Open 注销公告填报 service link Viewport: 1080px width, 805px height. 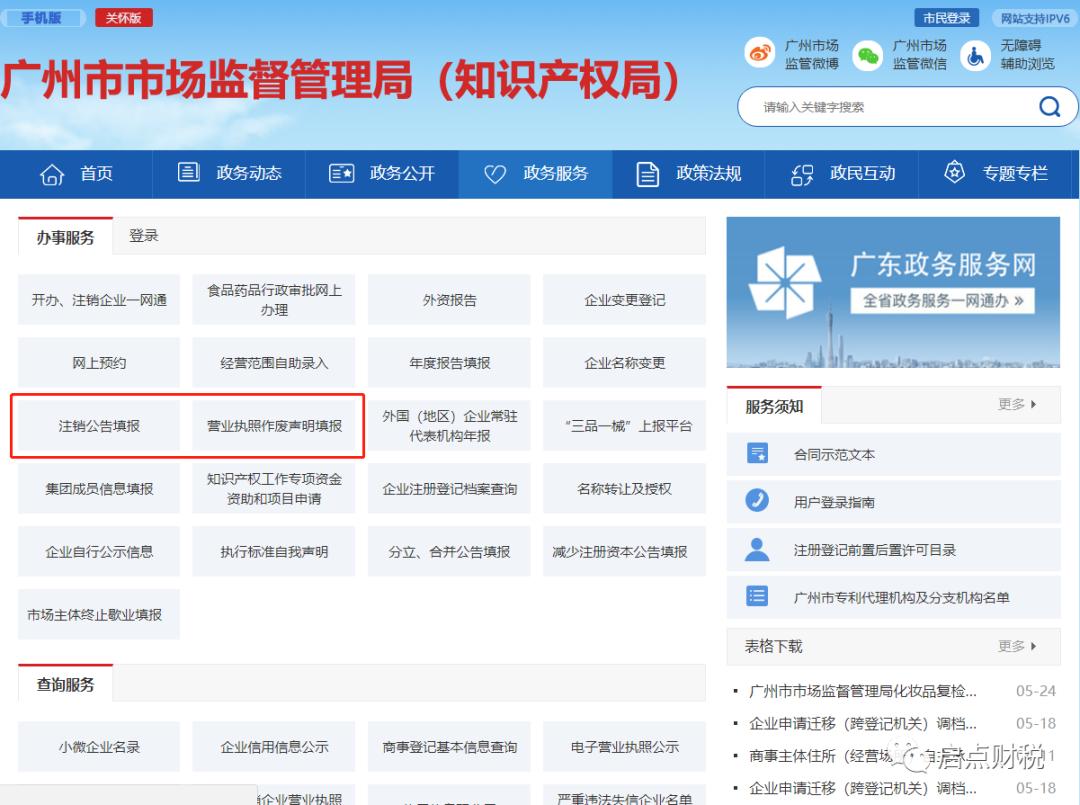tap(98, 425)
